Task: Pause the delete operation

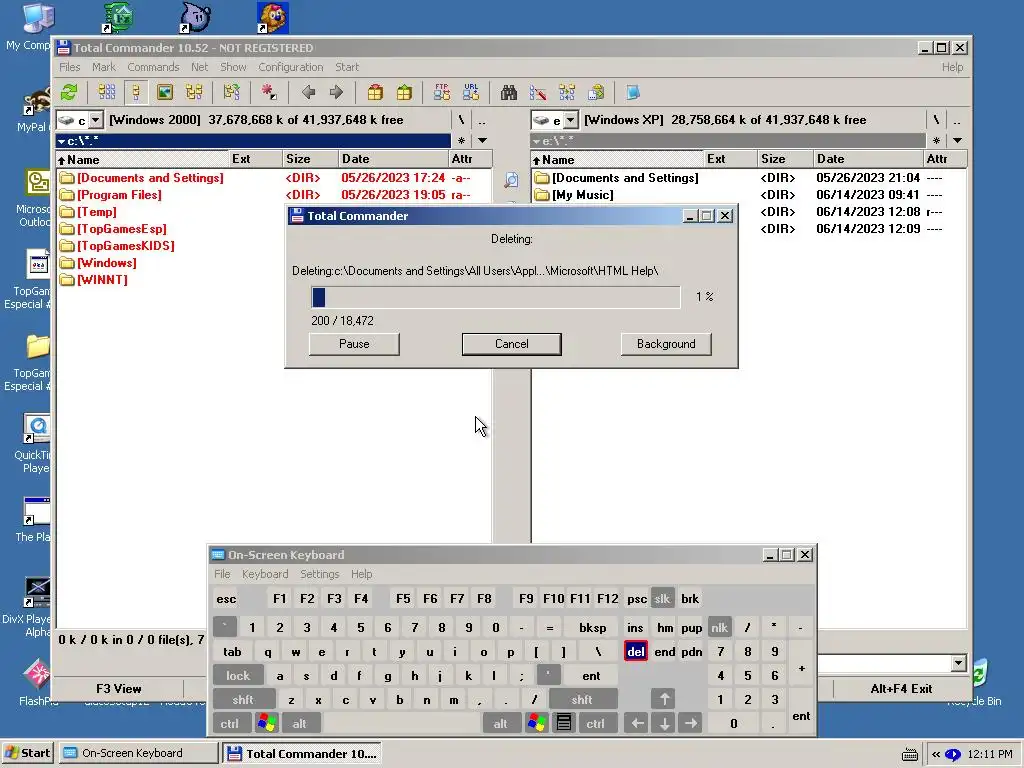Action: tap(354, 344)
